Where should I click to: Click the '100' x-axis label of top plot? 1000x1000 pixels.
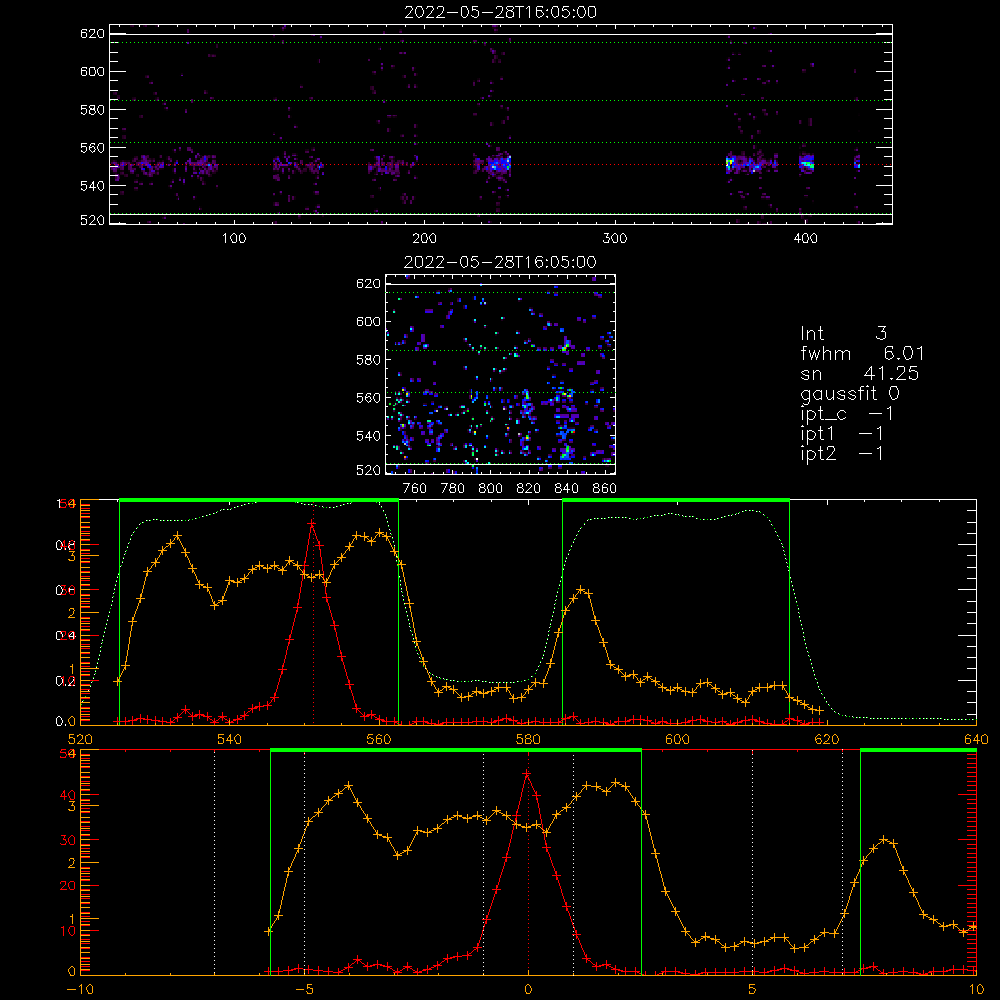[233, 239]
